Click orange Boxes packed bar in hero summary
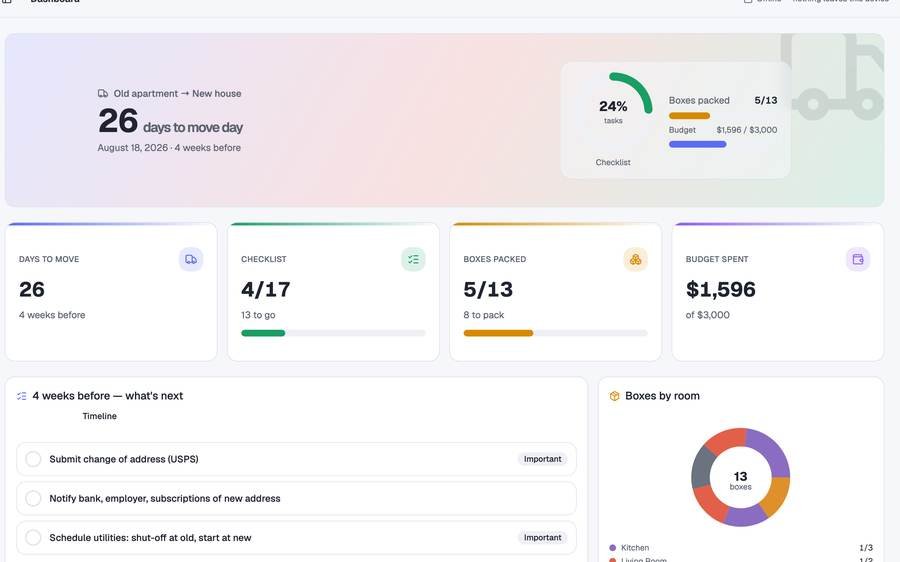Viewport: 900px width, 562px height. tap(689, 116)
